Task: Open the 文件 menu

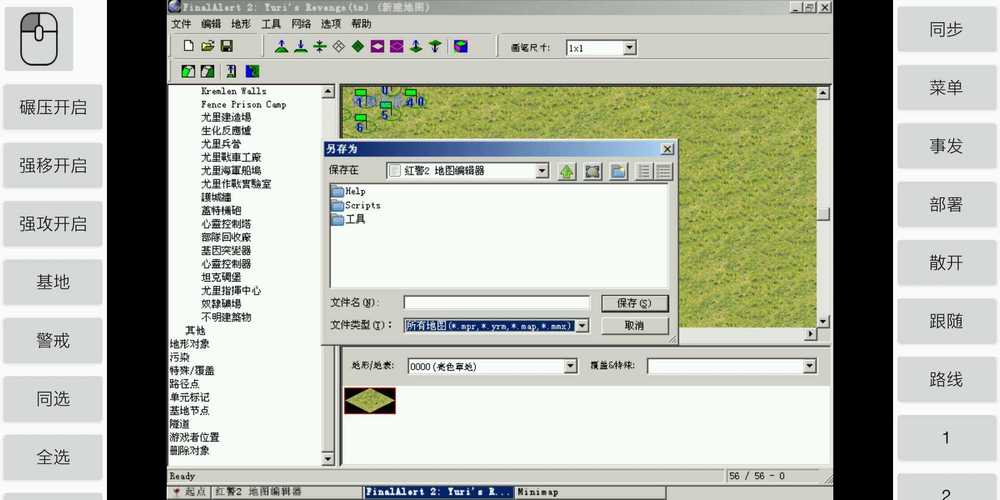Action: tap(181, 24)
